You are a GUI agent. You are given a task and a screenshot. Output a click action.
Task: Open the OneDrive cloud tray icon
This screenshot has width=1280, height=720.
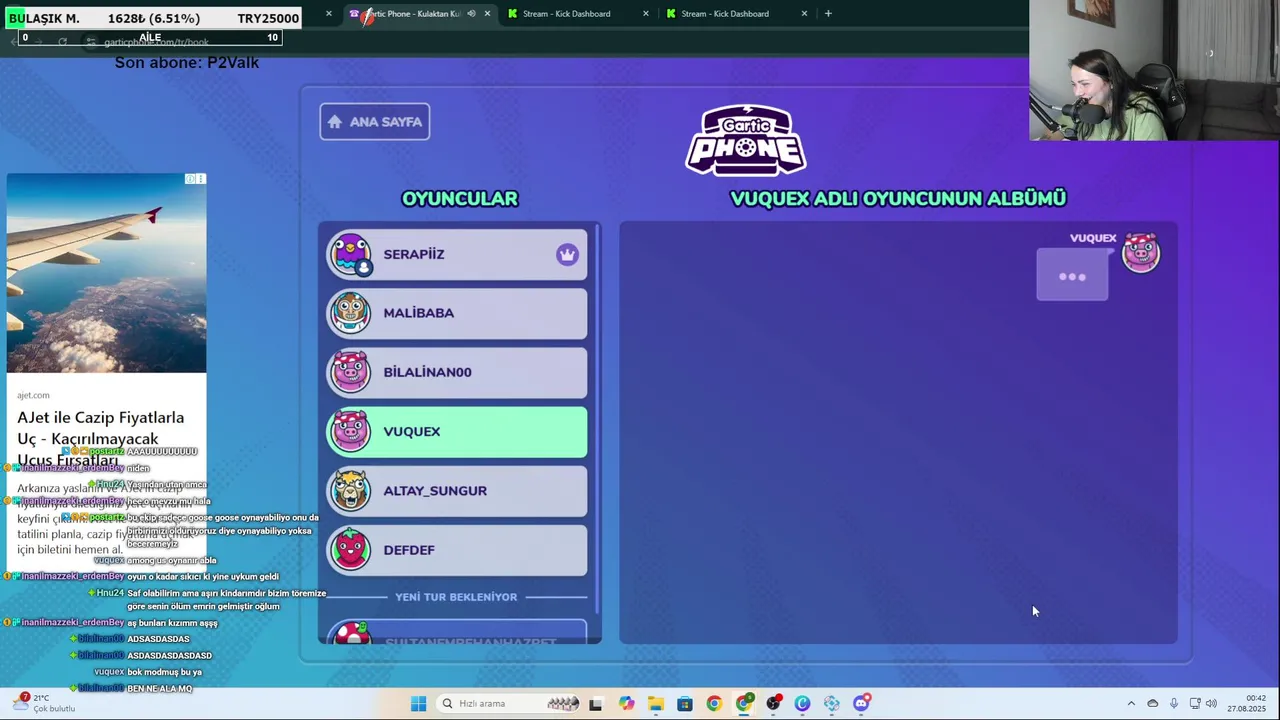pyautogui.click(x=1153, y=704)
